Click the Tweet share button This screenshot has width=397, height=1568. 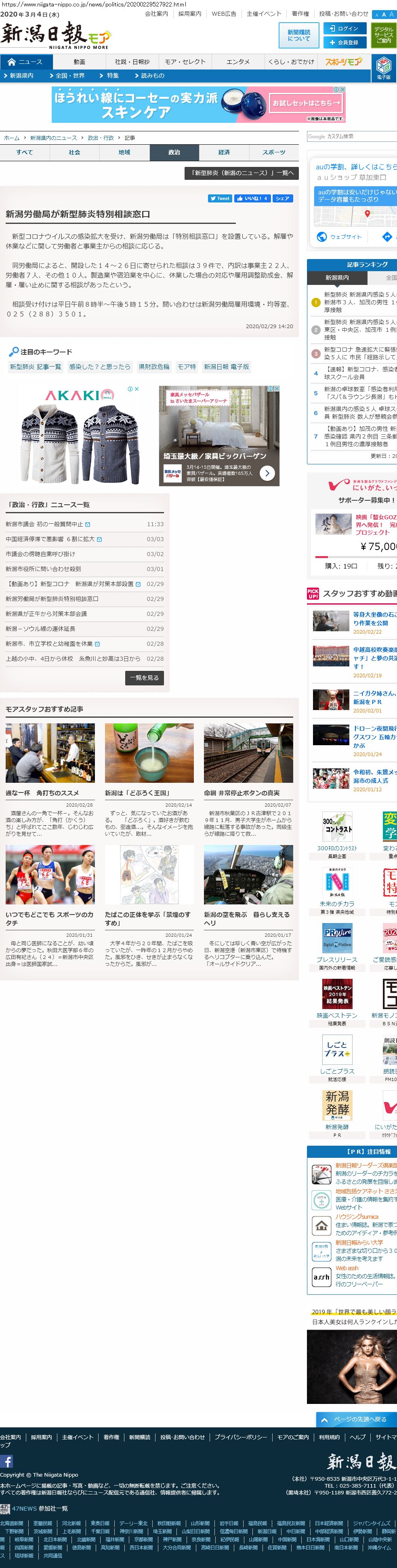click(x=219, y=198)
